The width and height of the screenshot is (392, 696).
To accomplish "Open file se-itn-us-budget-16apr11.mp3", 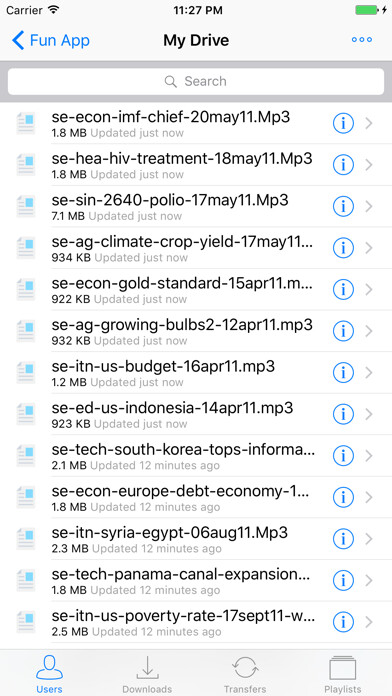I will click(x=163, y=366).
